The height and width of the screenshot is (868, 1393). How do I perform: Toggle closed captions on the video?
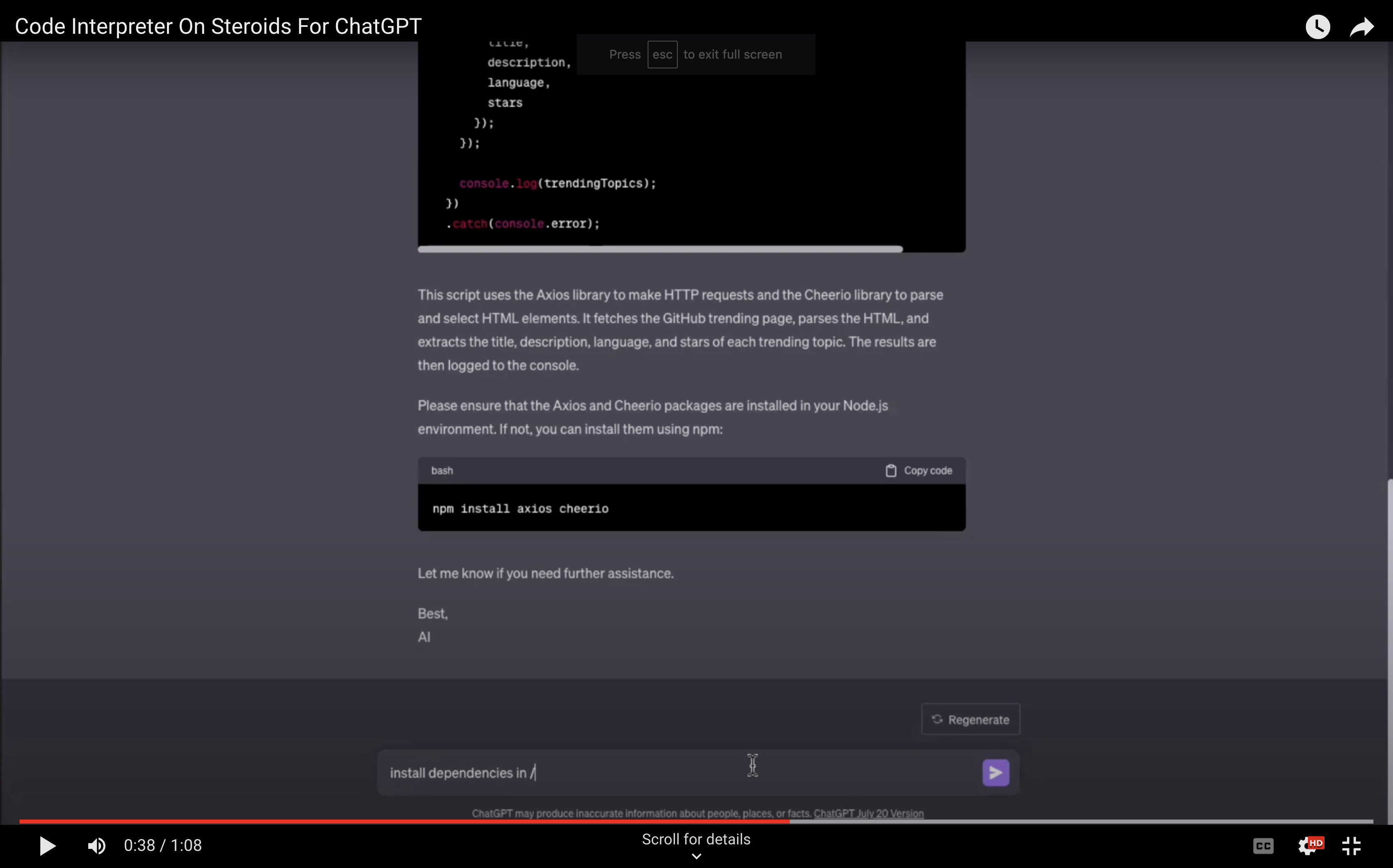point(1263,845)
